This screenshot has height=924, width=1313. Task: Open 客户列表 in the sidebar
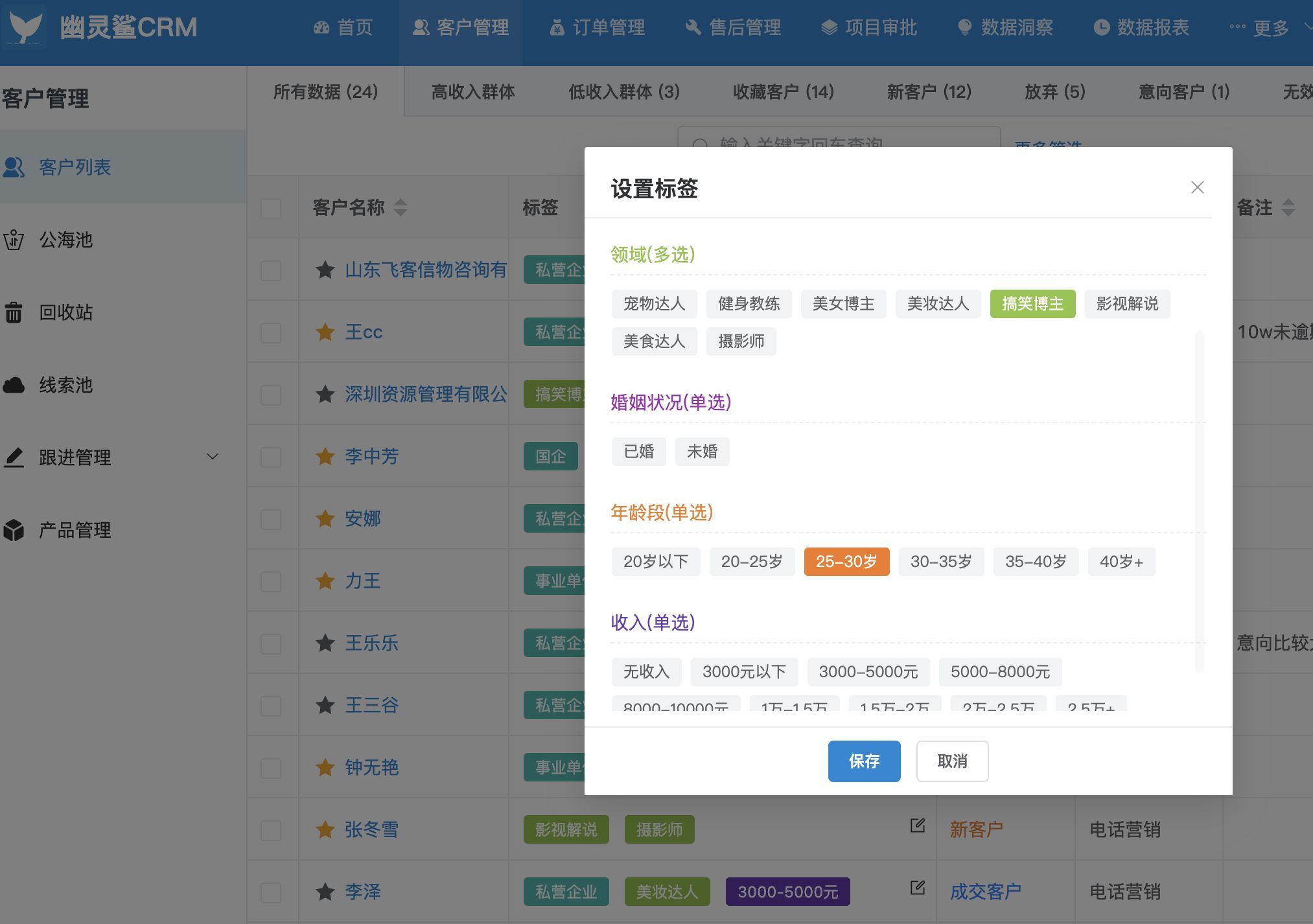(75, 167)
